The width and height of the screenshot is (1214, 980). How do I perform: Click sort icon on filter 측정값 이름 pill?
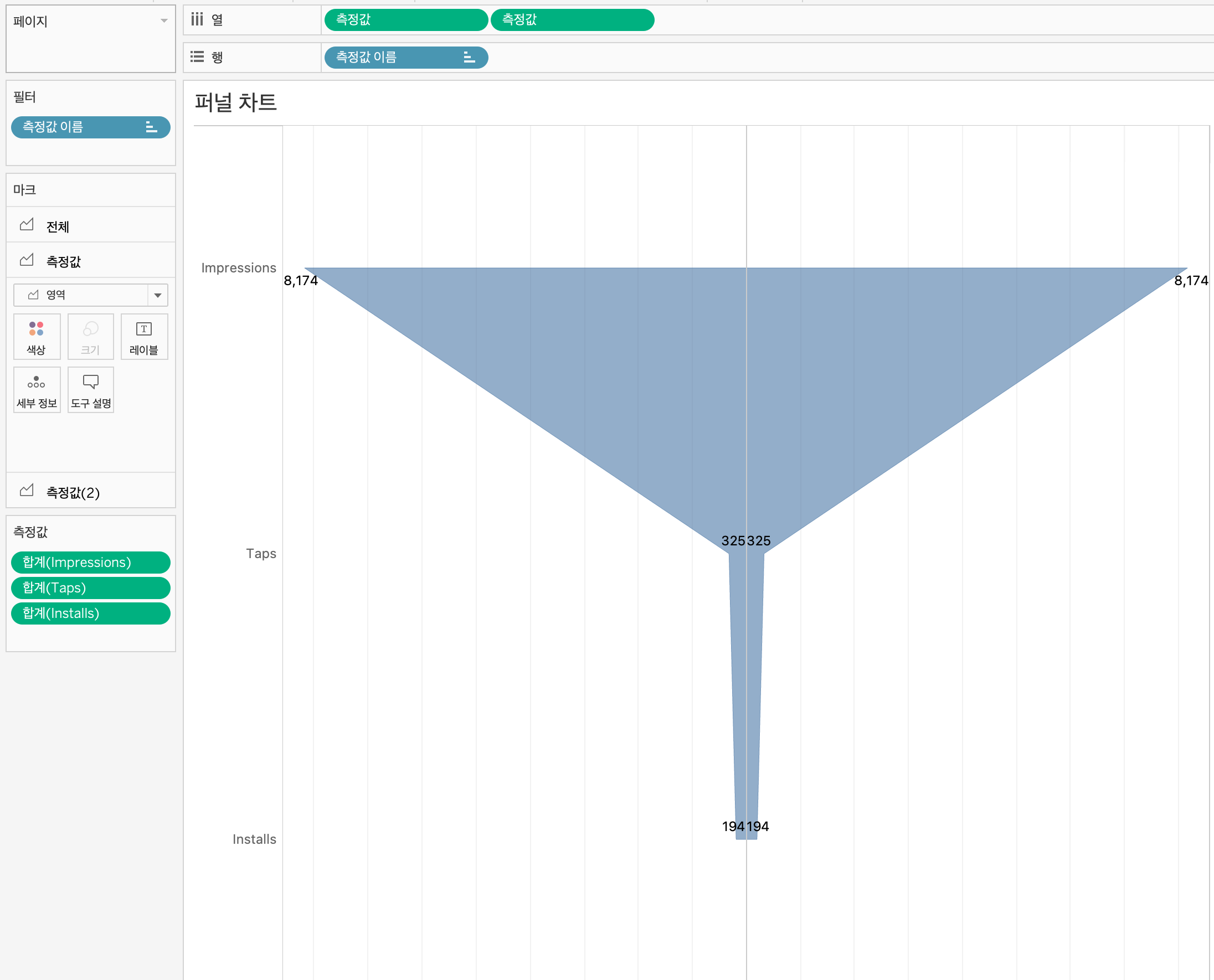(x=151, y=127)
